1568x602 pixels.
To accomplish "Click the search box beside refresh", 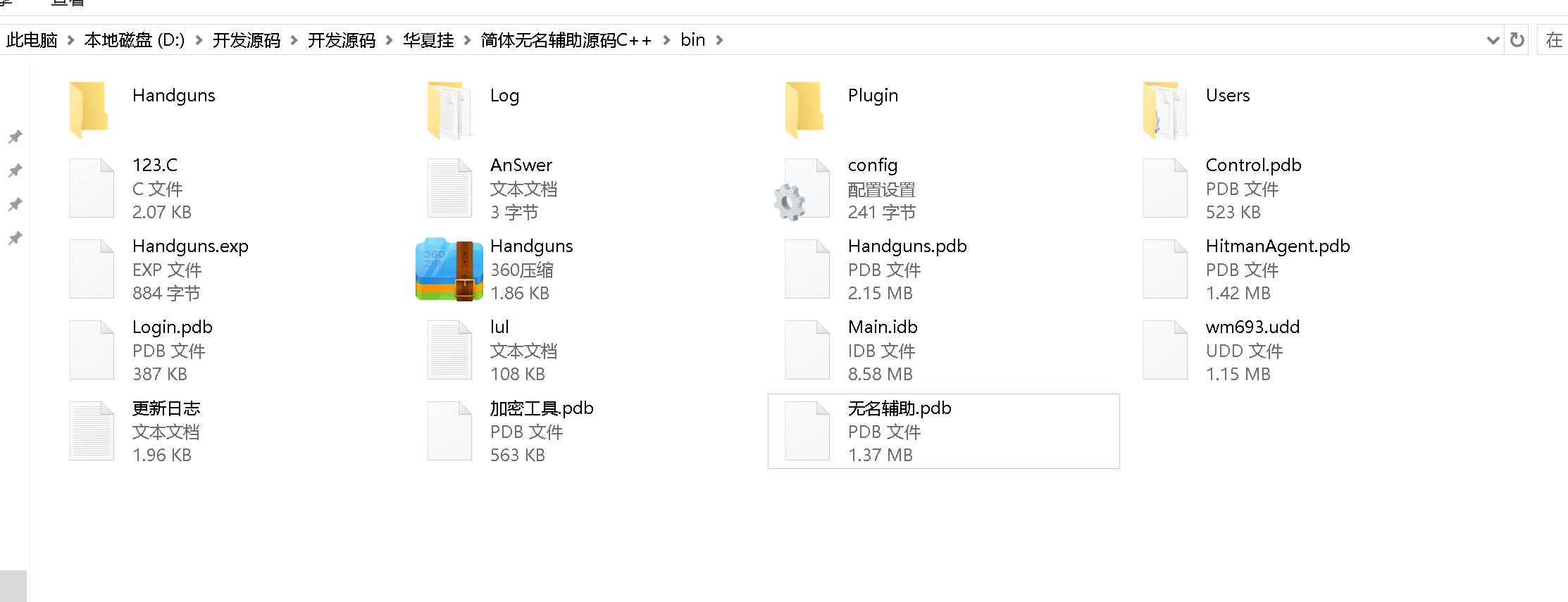I will click(x=1553, y=40).
